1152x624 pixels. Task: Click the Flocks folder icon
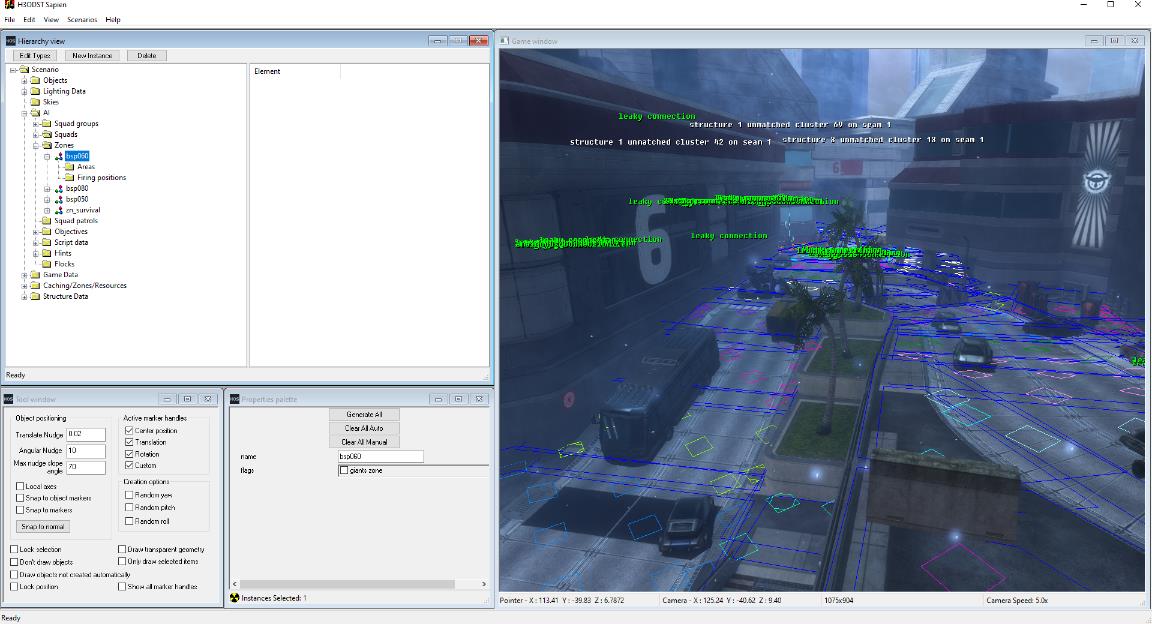pyautogui.click(x=46, y=264)
